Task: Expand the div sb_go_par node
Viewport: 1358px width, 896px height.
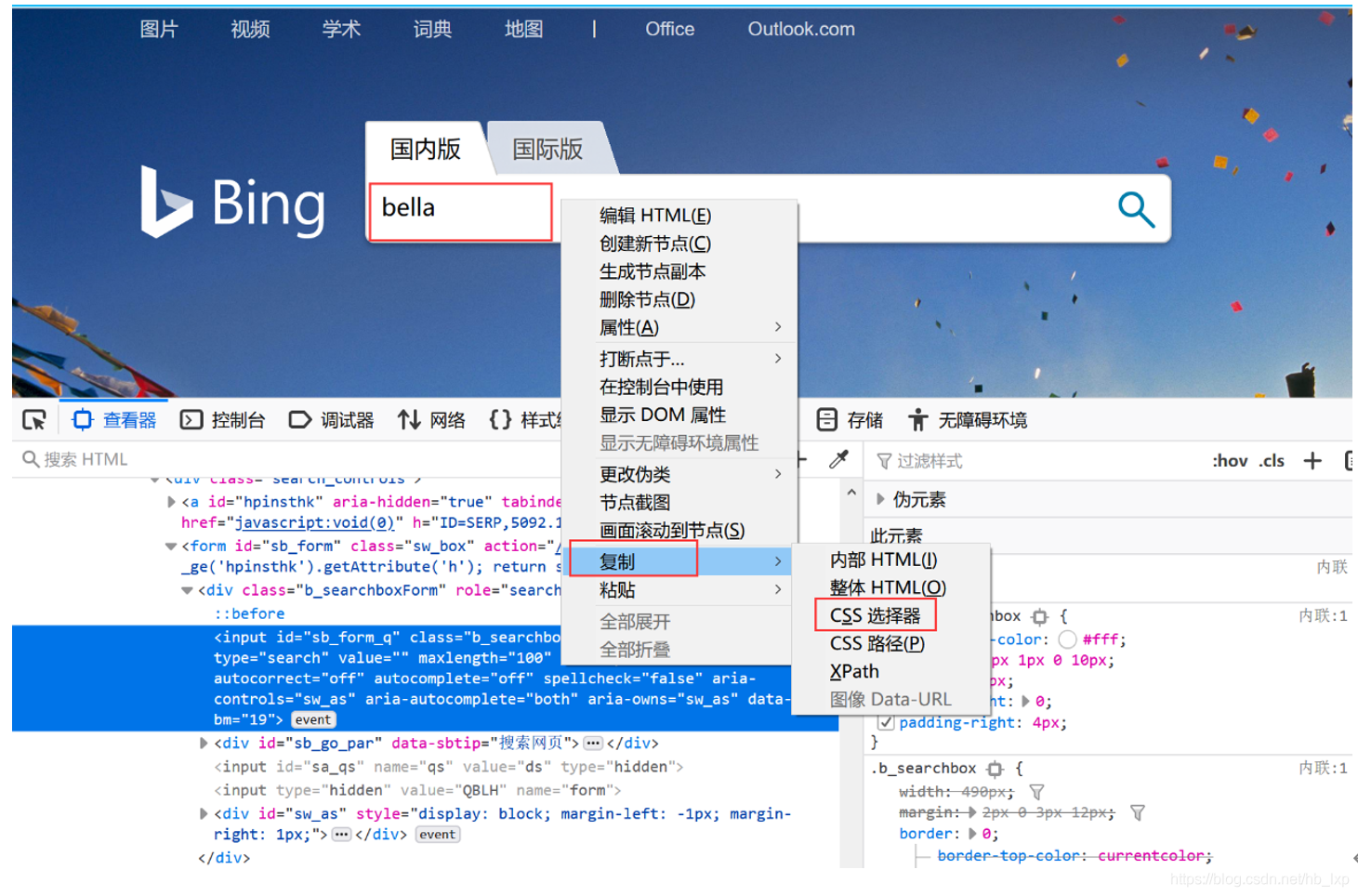Action: point(204,743)
